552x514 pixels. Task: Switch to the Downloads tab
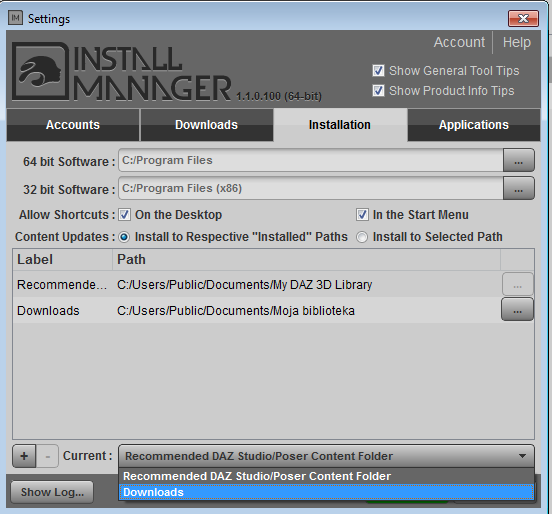[207, 125]
